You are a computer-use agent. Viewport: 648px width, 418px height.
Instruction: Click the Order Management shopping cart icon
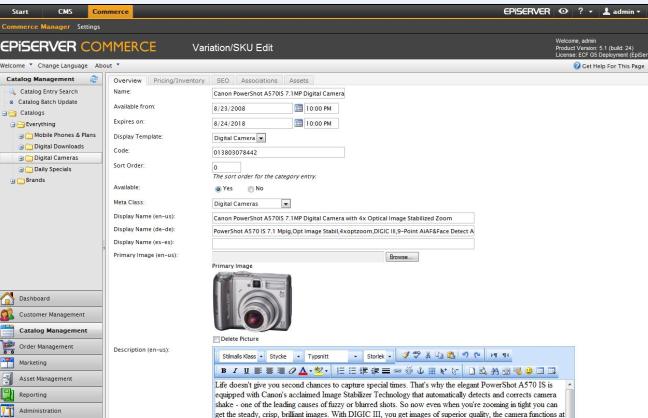point(10,348)
